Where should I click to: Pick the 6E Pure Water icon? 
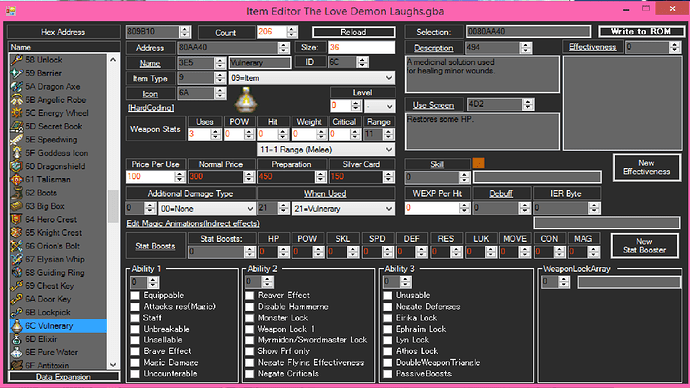[x=17, y=352]
